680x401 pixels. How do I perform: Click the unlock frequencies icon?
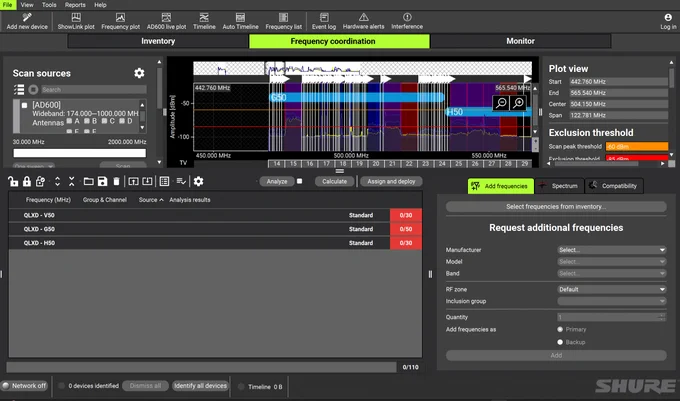tap(13, 181)
